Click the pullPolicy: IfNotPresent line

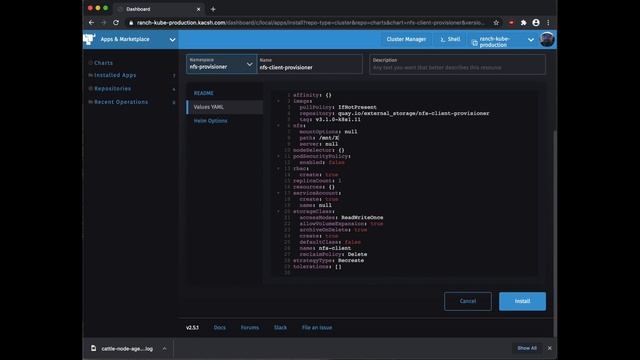(x=338, y=107)
